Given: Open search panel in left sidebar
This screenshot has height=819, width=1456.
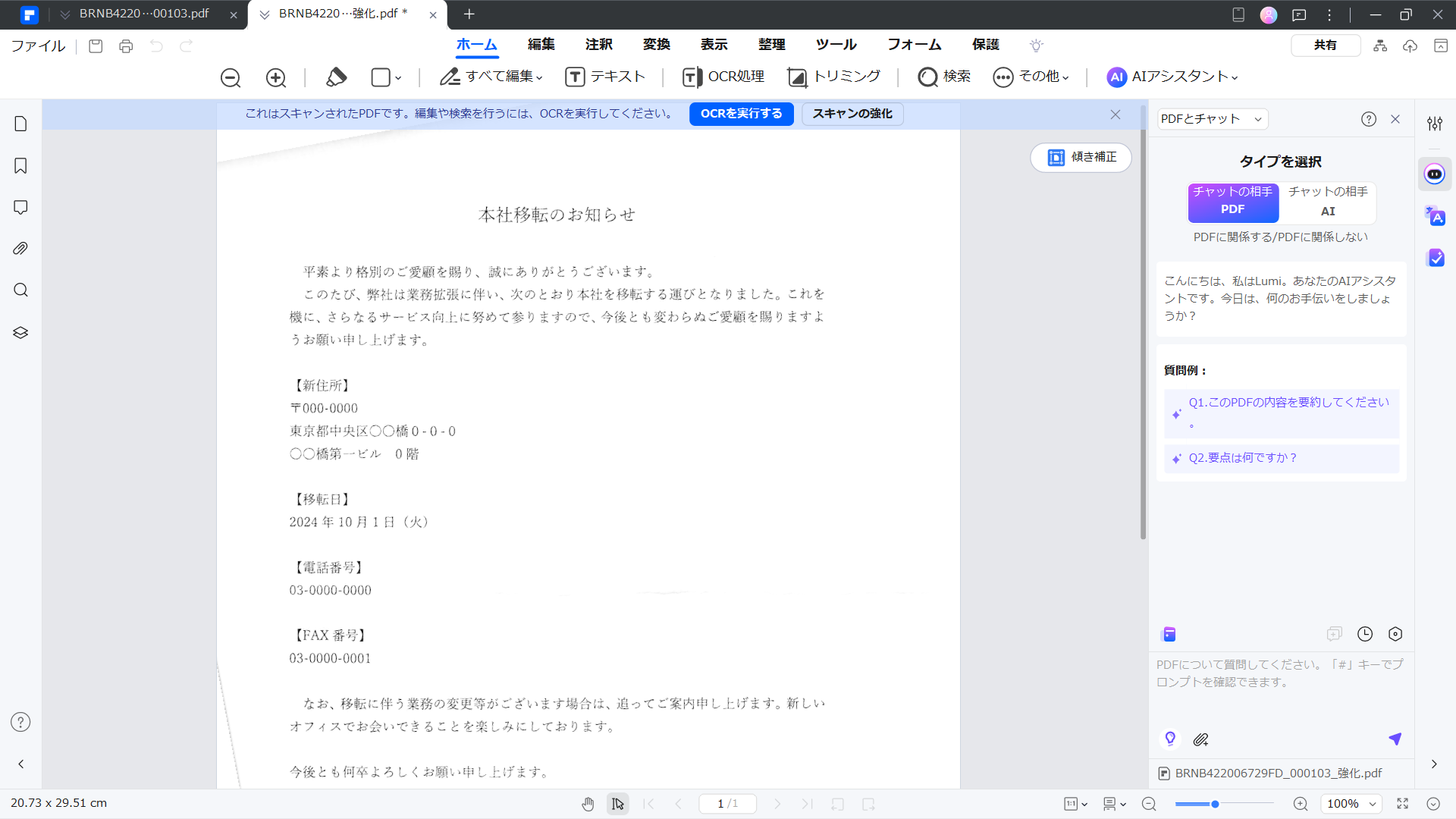Looking at the screenshot, I should coord(20,290).
